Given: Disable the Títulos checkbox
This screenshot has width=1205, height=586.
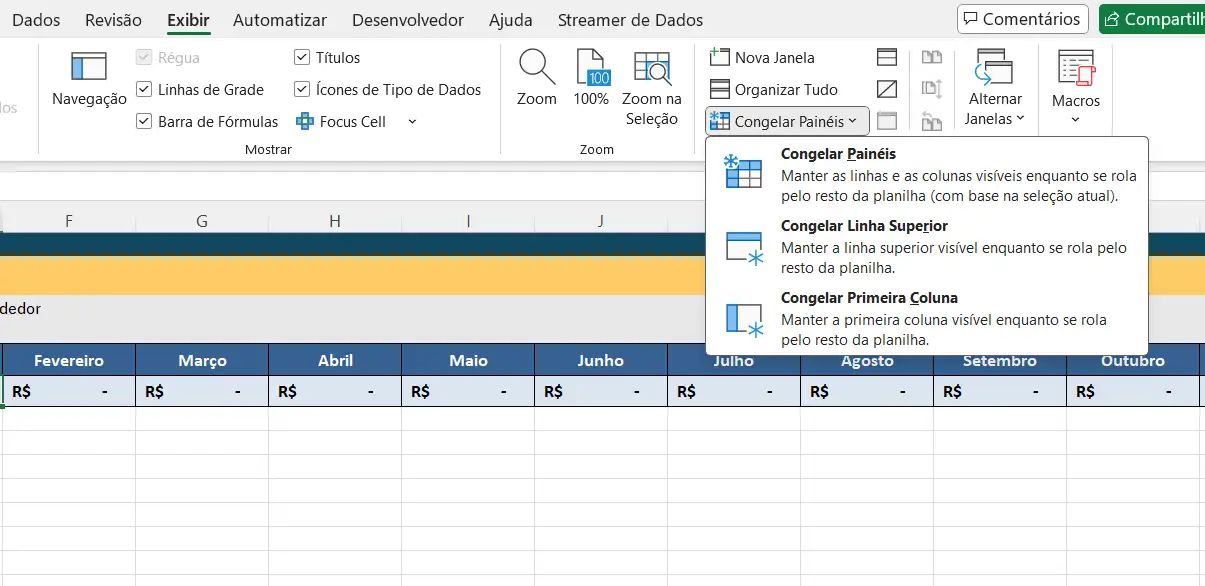Looking at the screenshot, I should pyautogui.click(x=303, y=57).
